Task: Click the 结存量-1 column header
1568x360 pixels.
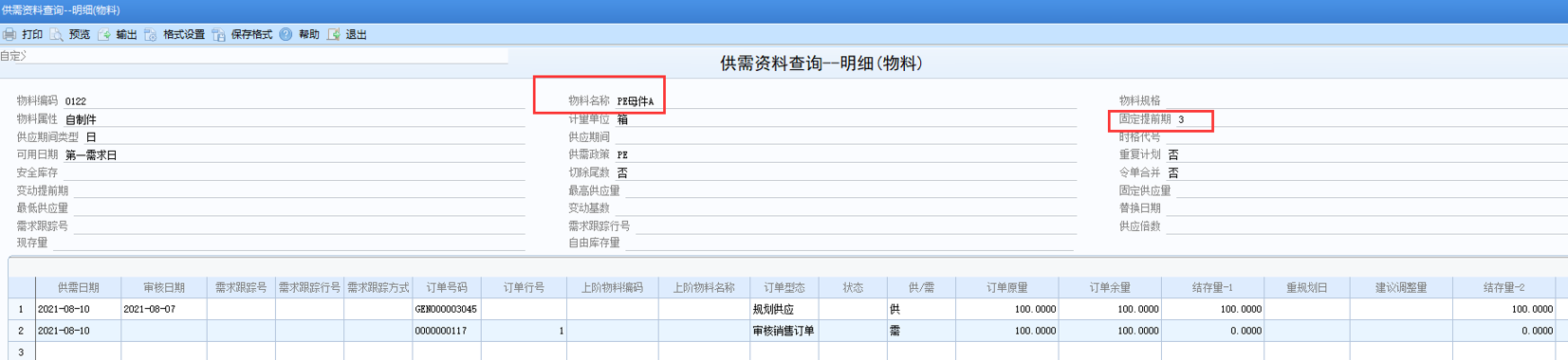Action: click(1212, 287)
